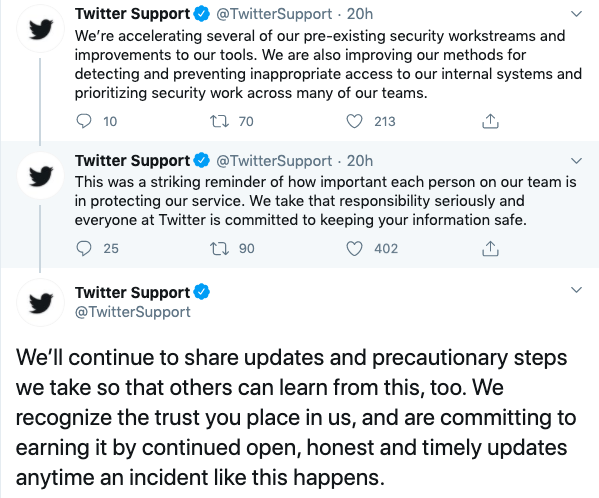This screenshot has height=498, width=599.
Task: Reply to the tweet with 25 replies
Action: click(x=84, y=248)
